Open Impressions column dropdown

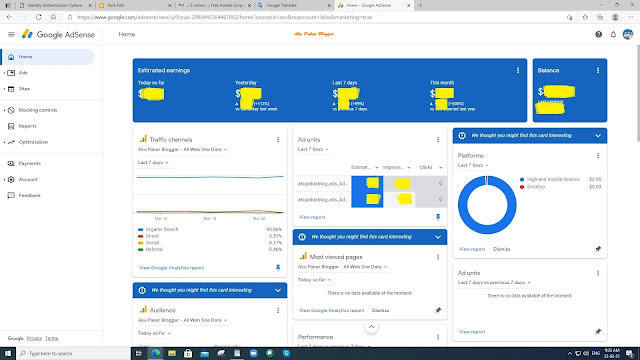click(x=396, y=167)
